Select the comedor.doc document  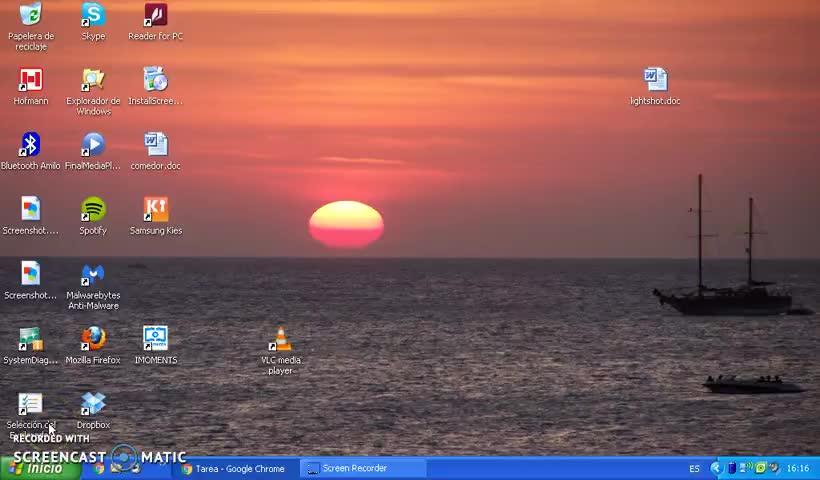click(155, 146)
